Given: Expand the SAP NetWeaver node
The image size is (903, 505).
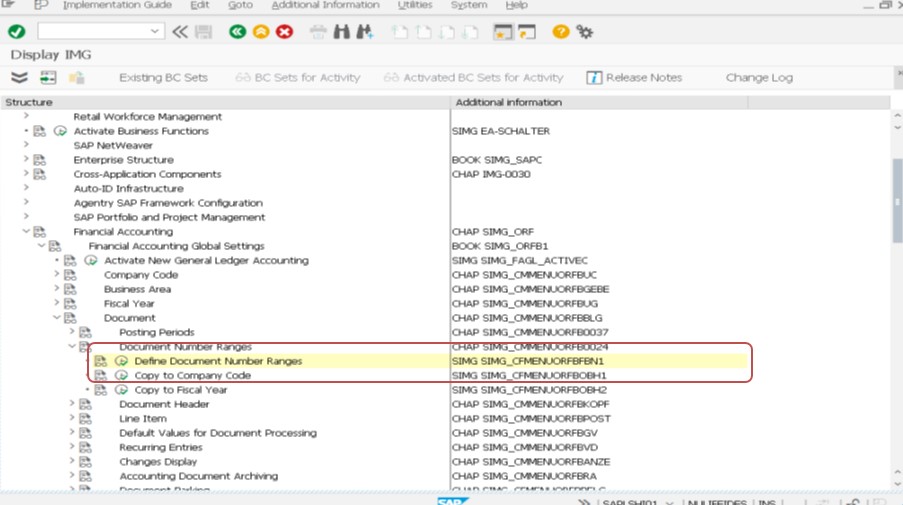Looking at the screenshot, I should pos(26,145).
